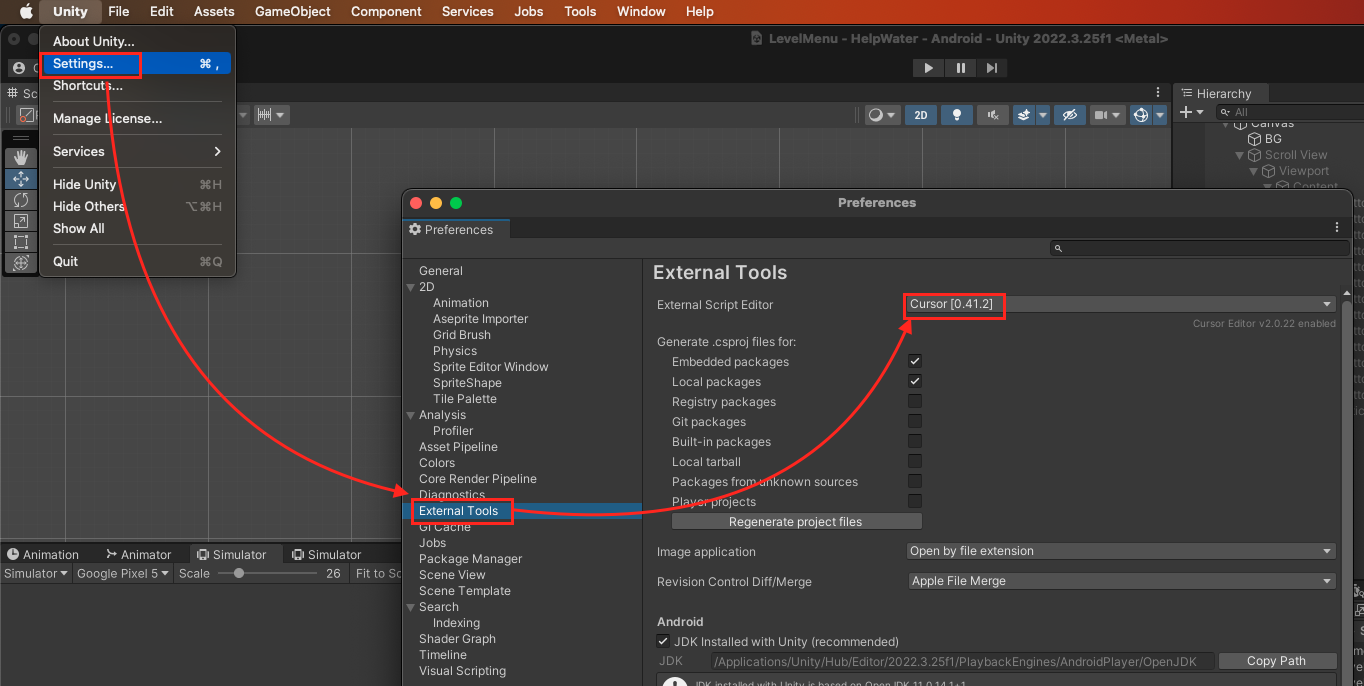The image size is (1364, 686).
Task: Click the Copy Path button
Action: point(1276,661)
